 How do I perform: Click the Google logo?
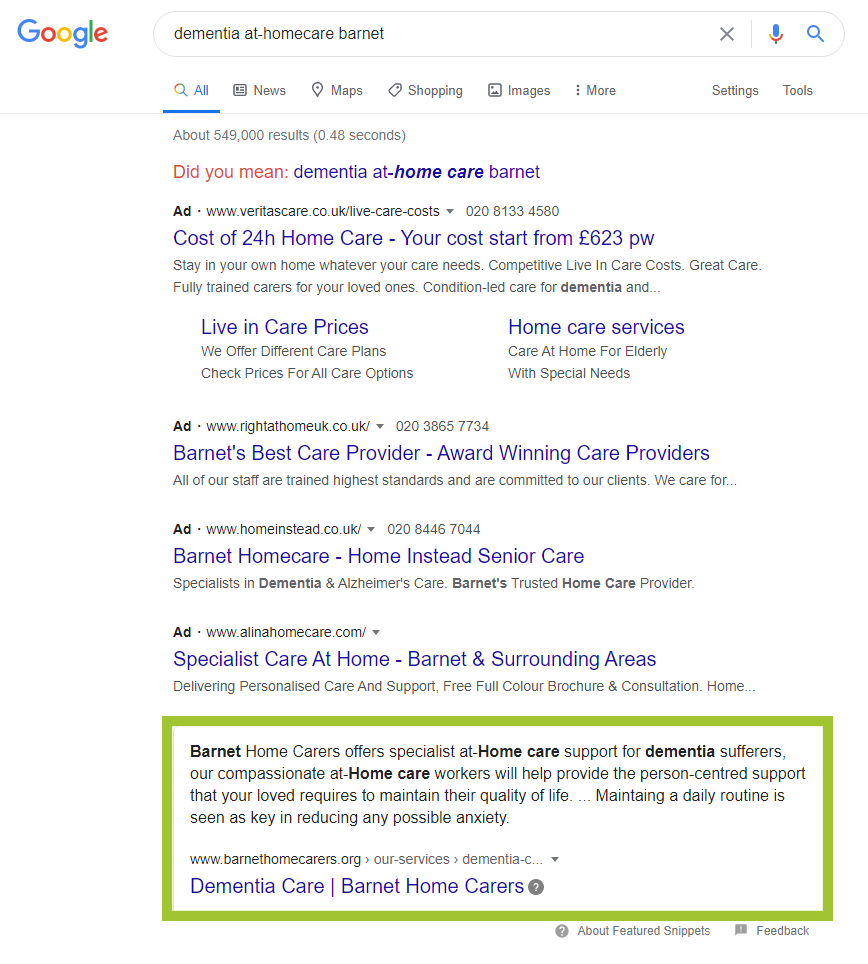click(x=62, y=33)
